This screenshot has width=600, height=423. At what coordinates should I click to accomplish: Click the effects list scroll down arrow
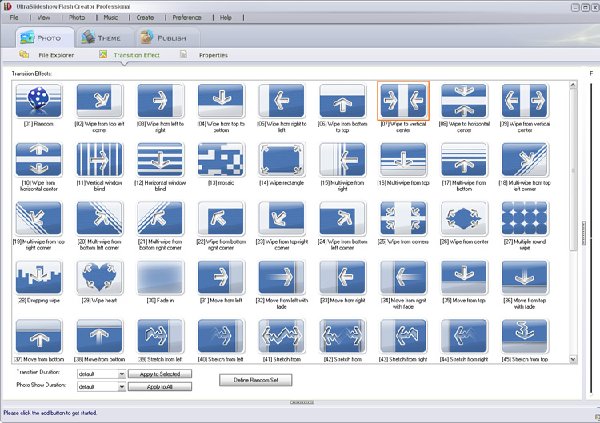[x=573, y=359]
